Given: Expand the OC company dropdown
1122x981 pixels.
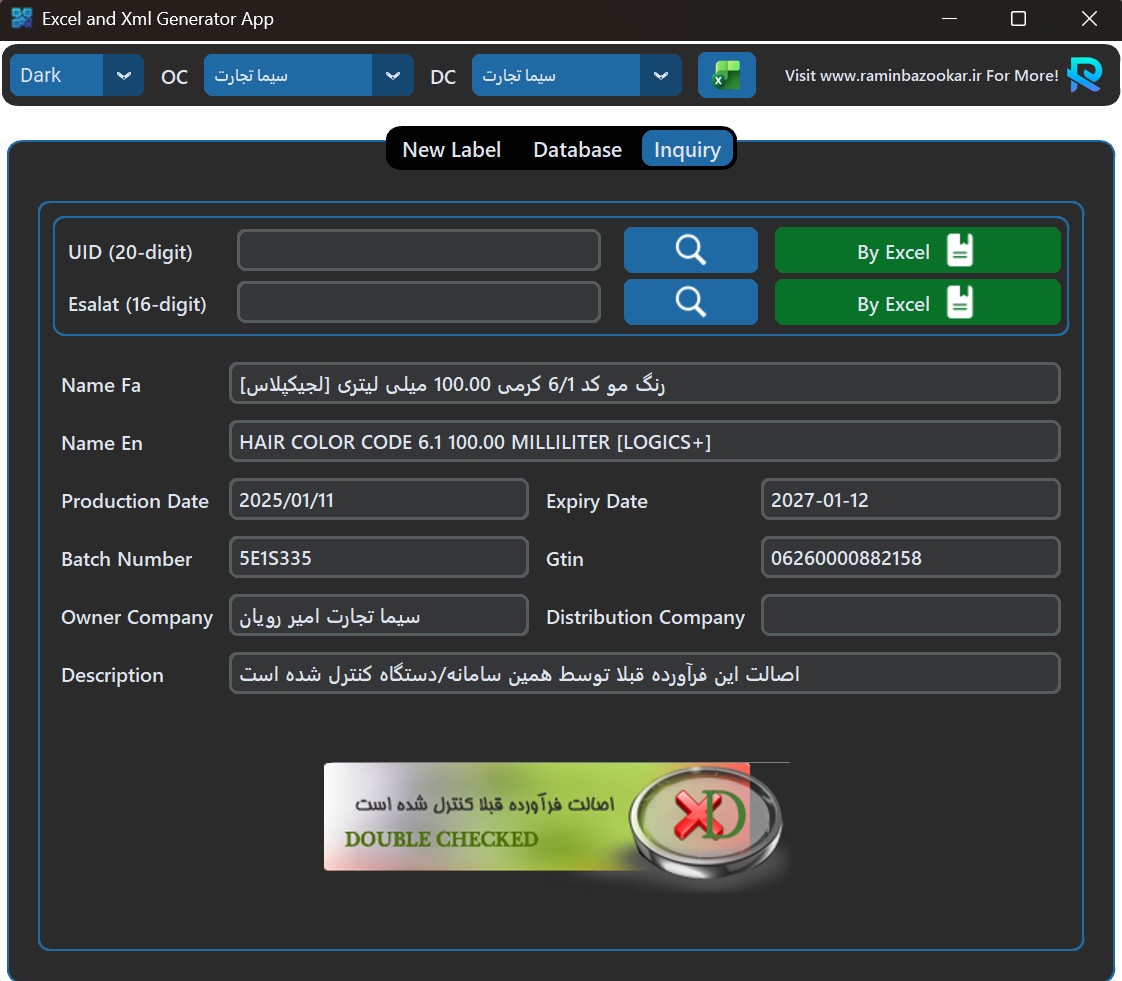Looking at the screenshot, I should (x=392, y=75).
